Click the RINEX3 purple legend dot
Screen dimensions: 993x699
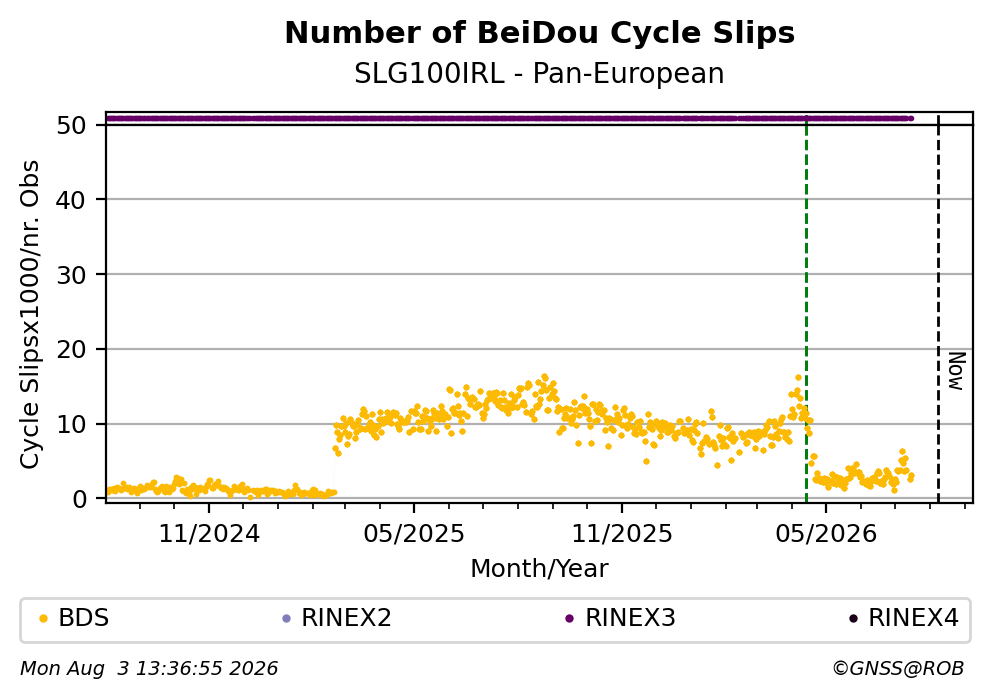tap(569, 619)
